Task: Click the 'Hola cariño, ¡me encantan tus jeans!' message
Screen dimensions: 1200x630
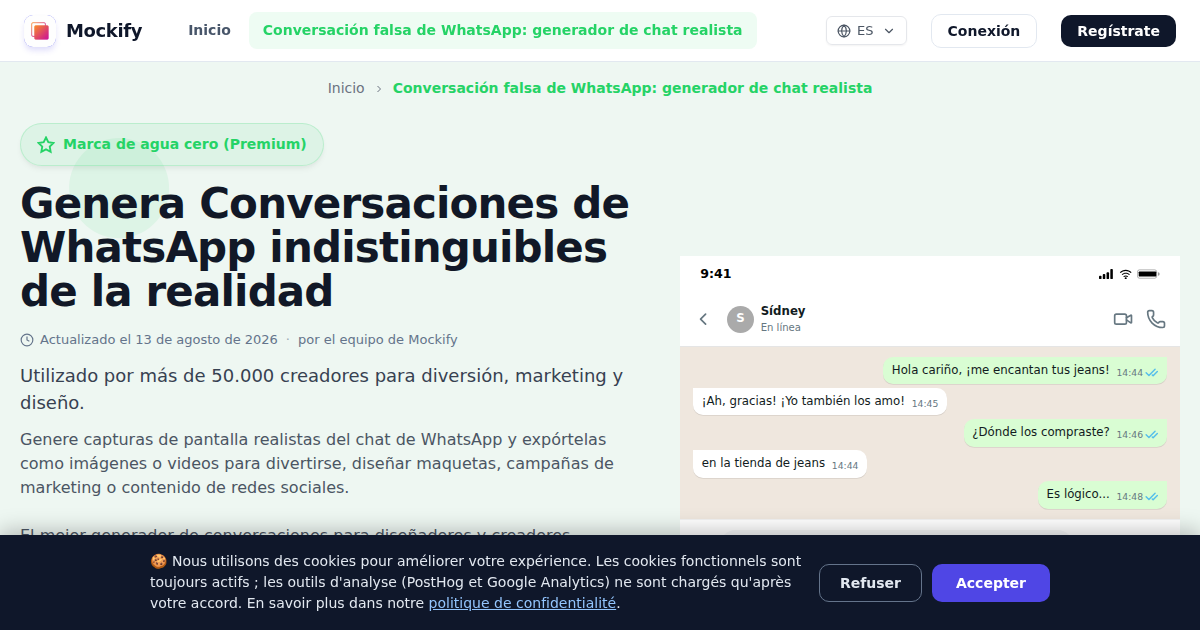Action: point(1025,370)
